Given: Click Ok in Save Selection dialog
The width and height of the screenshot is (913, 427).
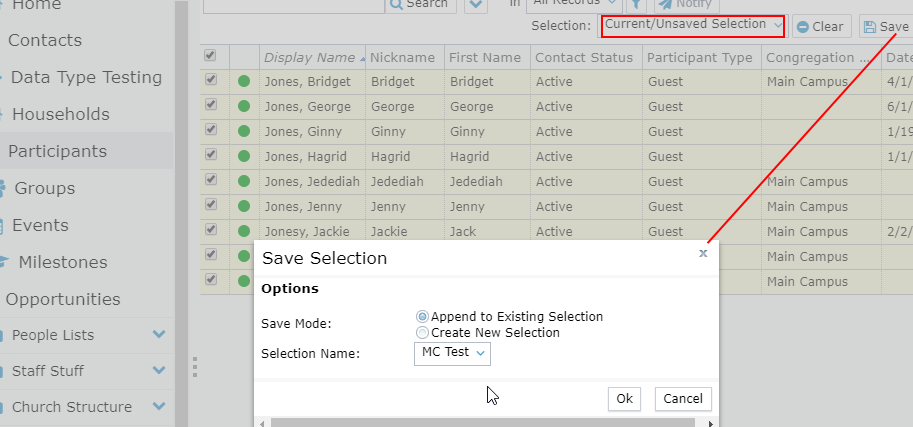Looking at the screenshot, I should pyautogui.click(x=624, y=399).
